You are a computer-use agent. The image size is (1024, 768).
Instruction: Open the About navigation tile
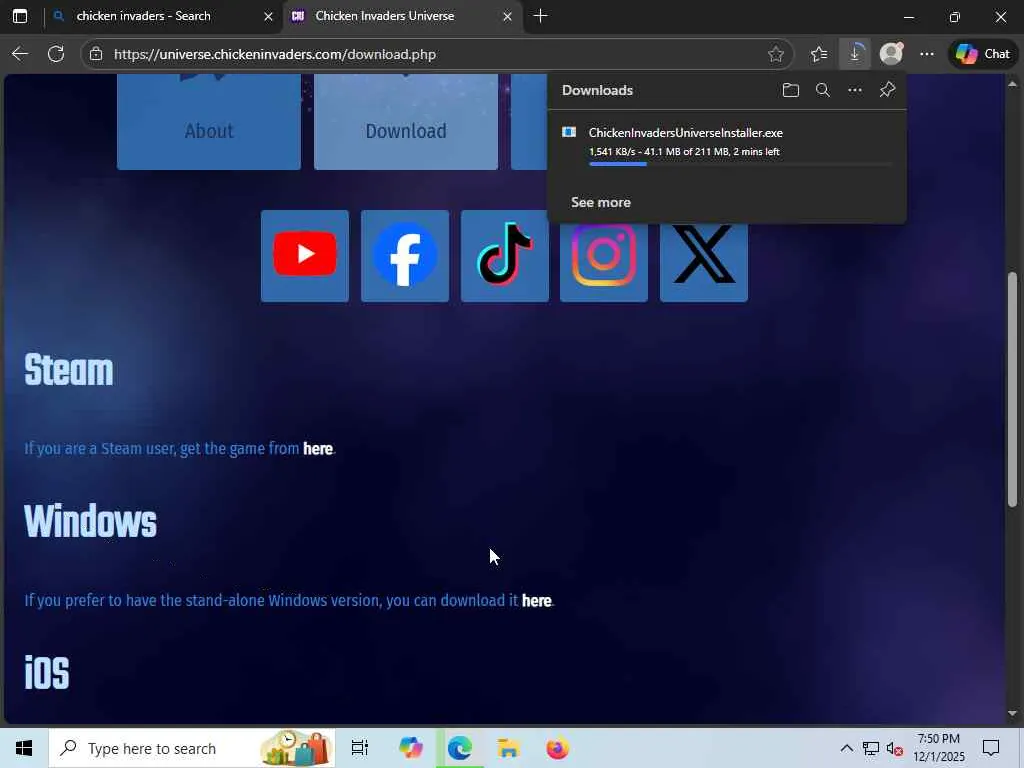tap(209, 122)
